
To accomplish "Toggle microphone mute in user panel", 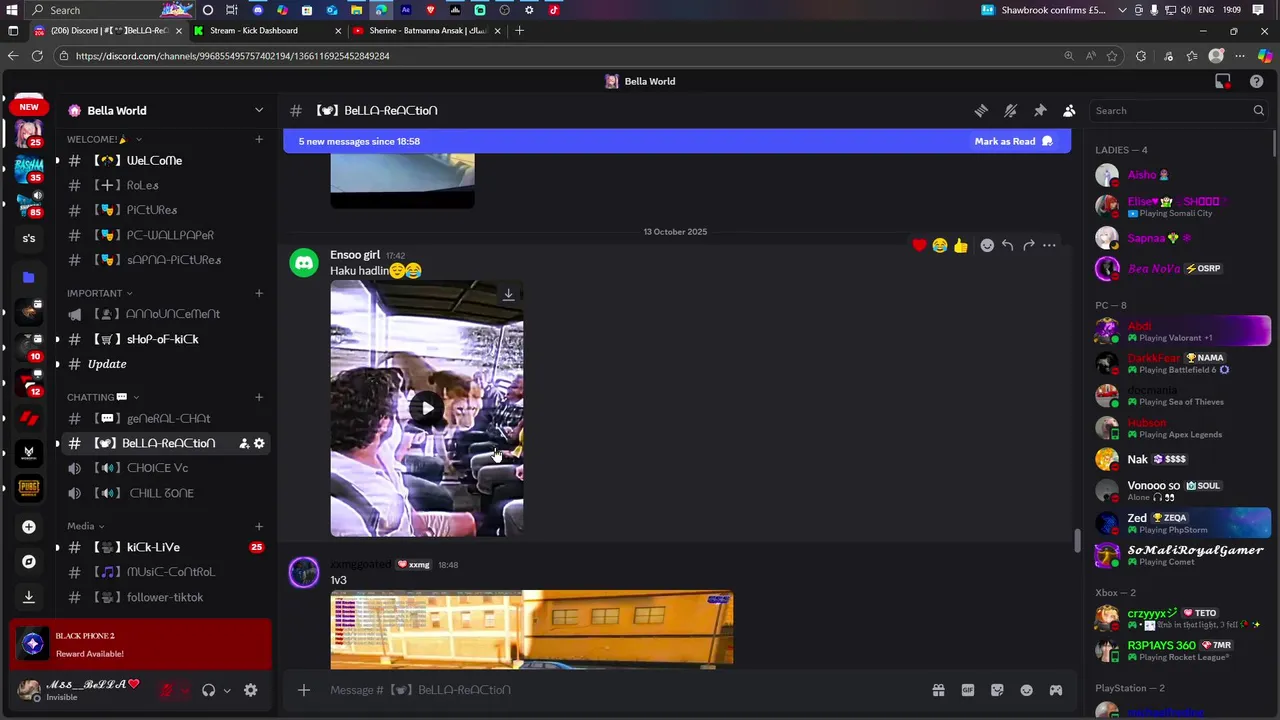I will click(167, 690).
